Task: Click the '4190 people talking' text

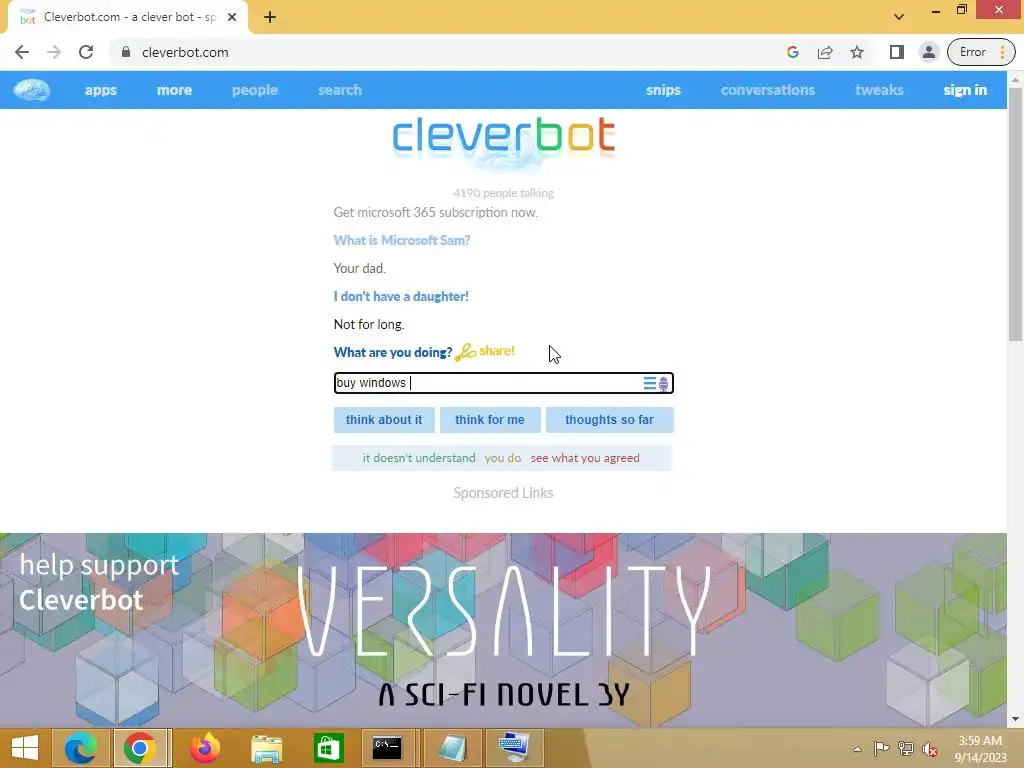Action: coord(504,193)
